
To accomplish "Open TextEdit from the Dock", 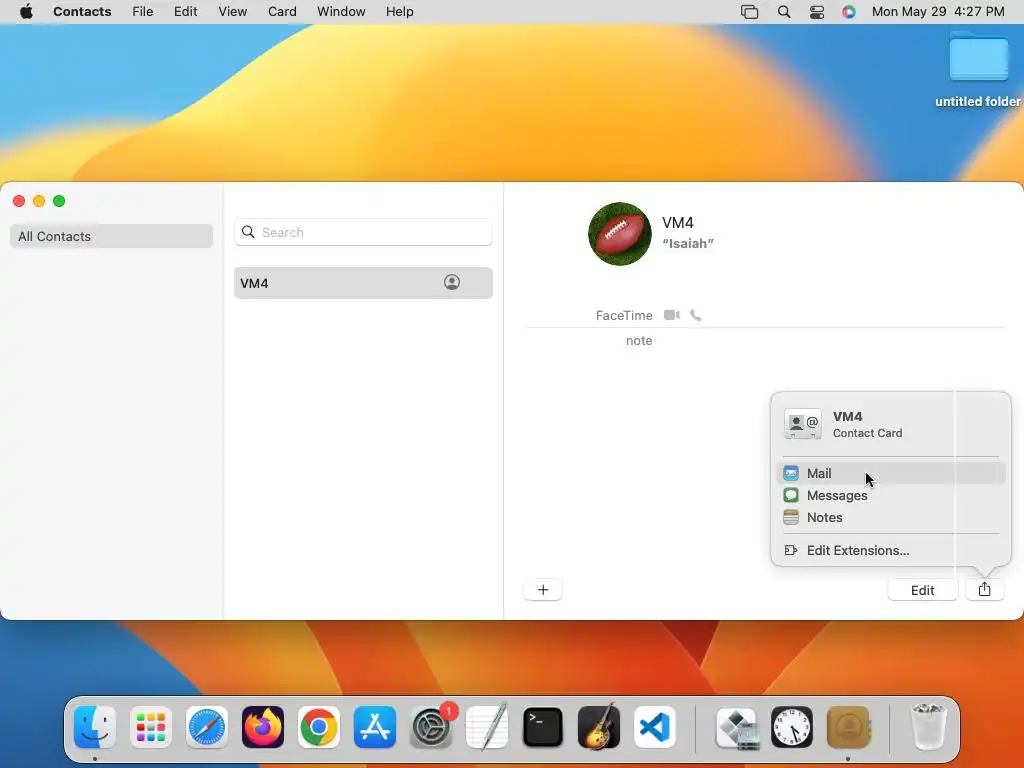I will pos(487,727).
